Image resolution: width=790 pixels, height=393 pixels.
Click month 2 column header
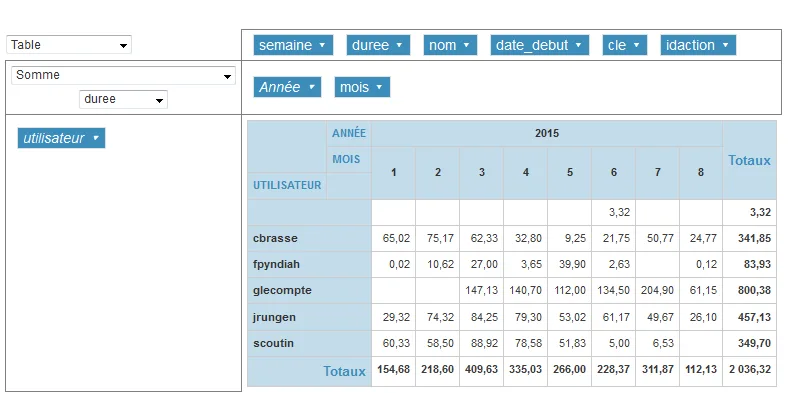pos(437,172)
